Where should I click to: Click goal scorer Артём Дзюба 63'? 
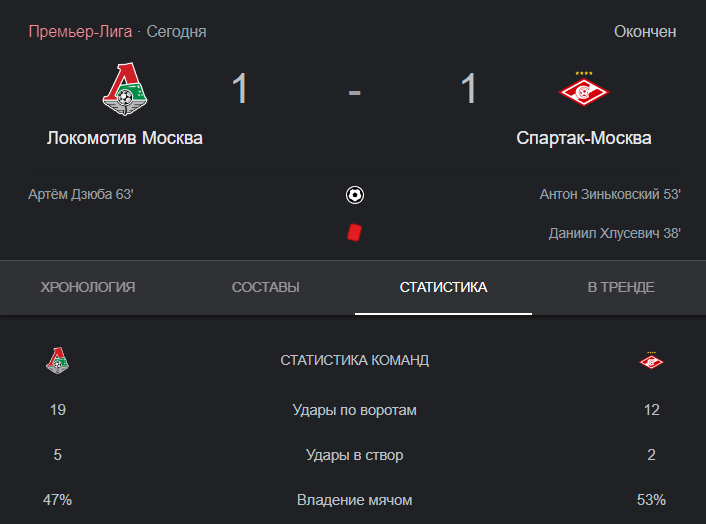[x=81, y=194]
